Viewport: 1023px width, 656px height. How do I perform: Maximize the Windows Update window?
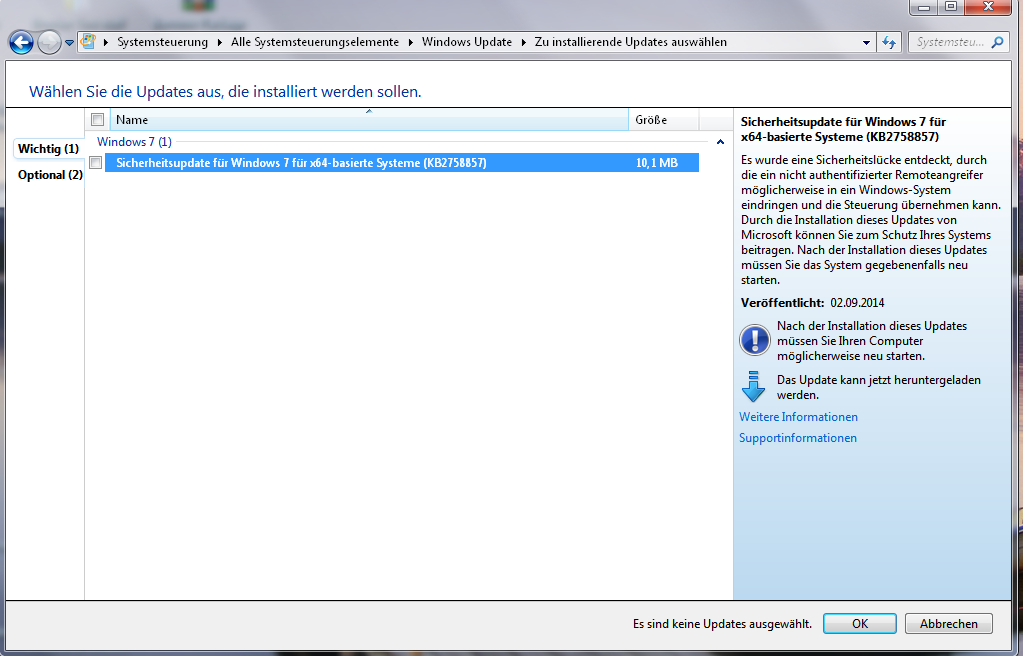pos(951,7)
